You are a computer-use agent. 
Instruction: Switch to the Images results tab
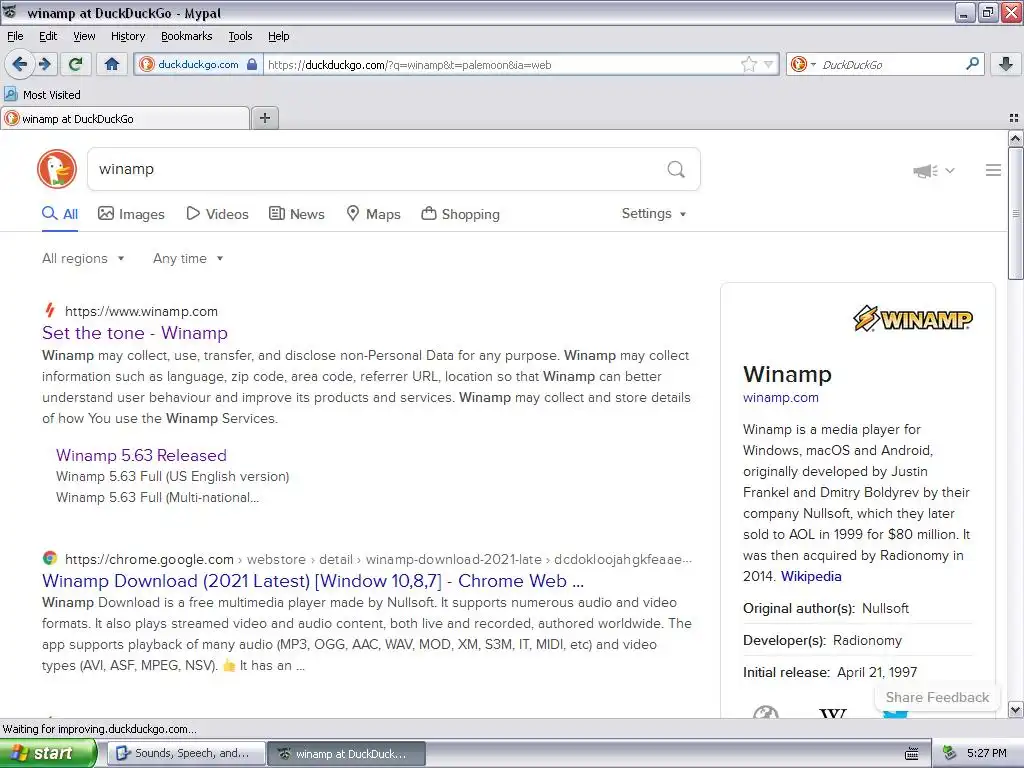pos(131,214)
